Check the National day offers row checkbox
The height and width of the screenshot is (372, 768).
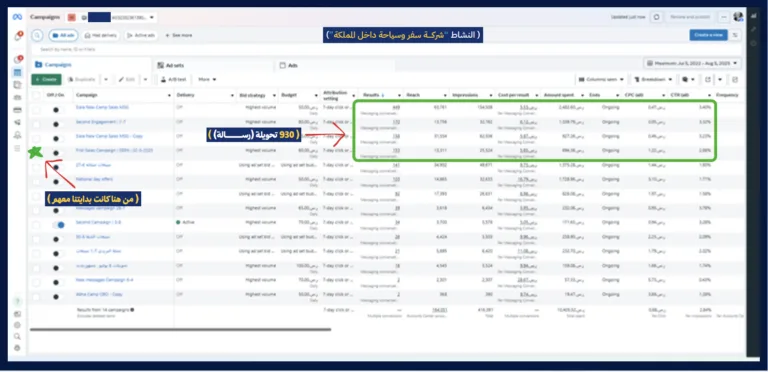point(36,182)
